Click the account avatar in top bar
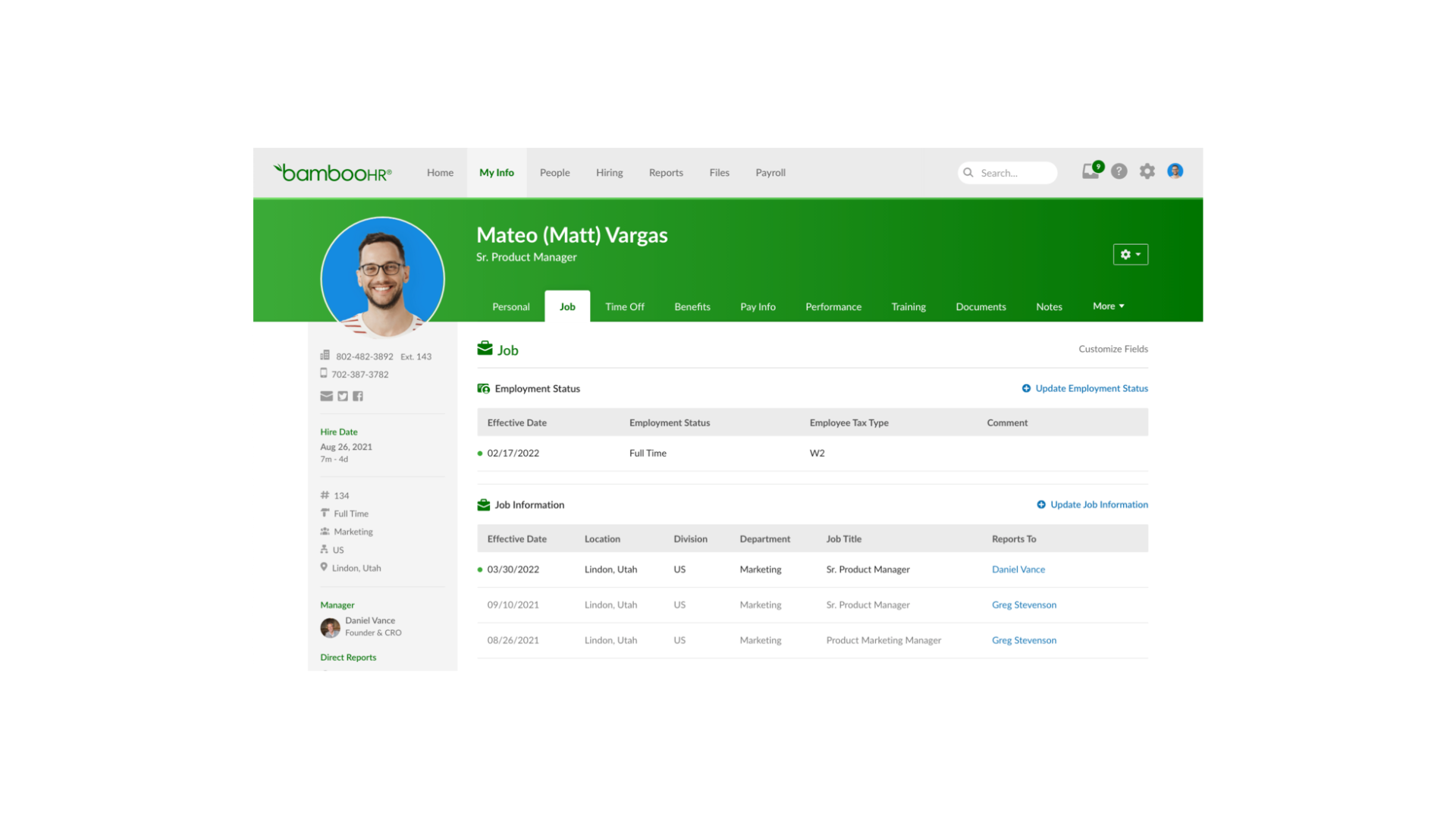This screenshot has width=1456, height=819. click(x=1175, y=171)
